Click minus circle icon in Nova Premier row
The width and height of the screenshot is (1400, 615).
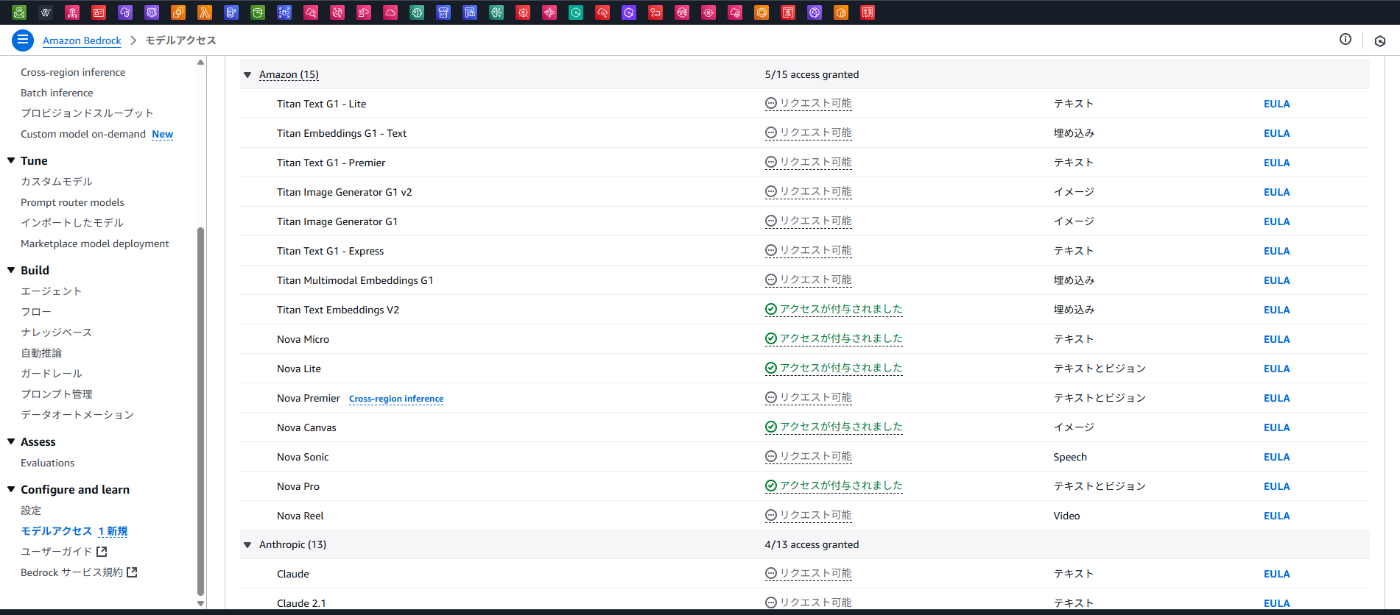click(771, 398)
